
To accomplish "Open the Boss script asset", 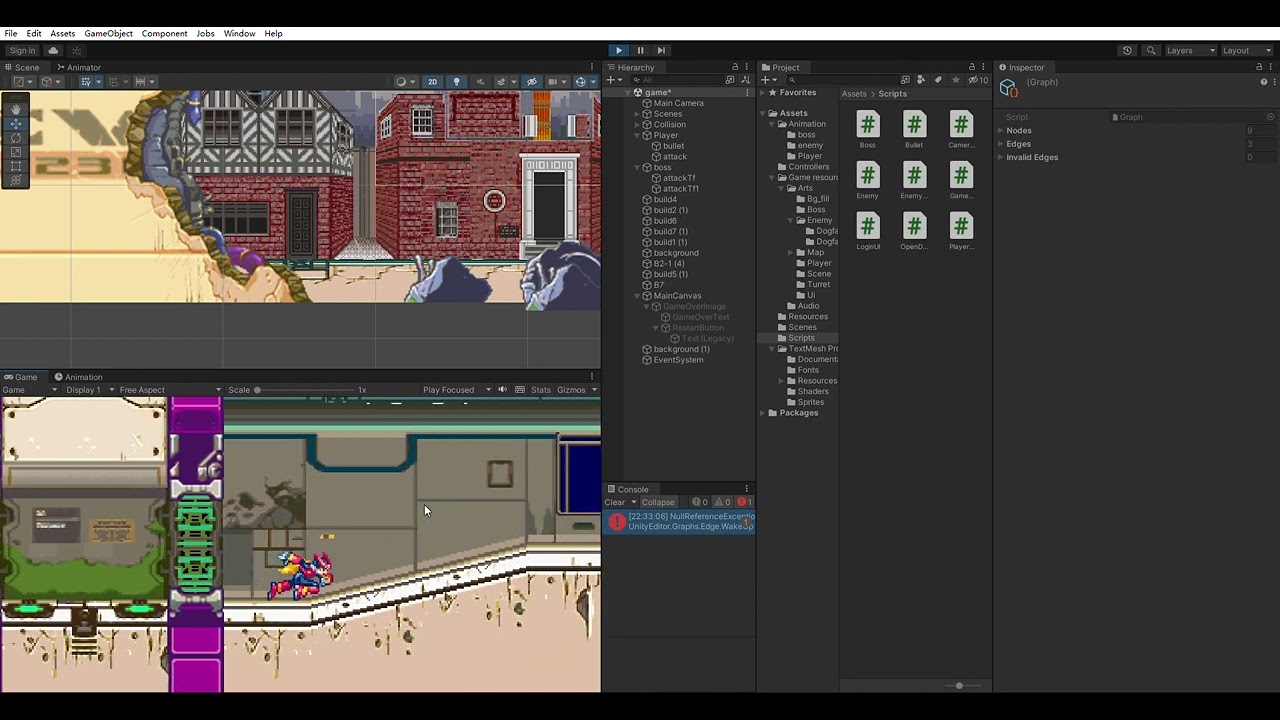I will coord(867,130).
